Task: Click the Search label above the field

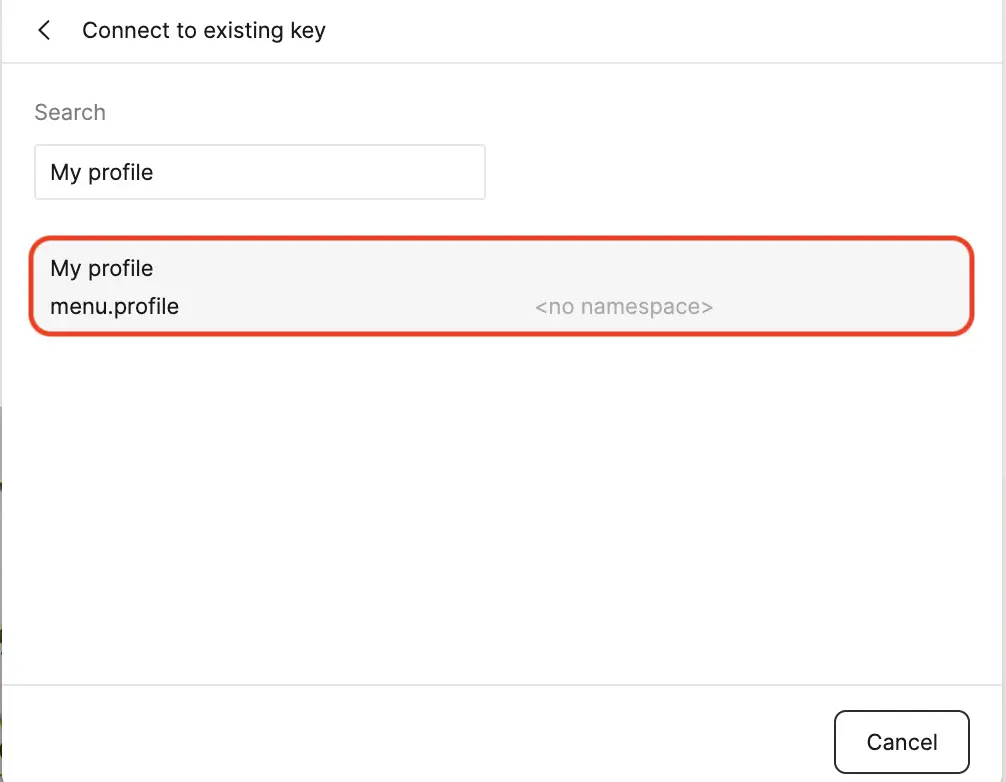Action: [x=70, y=112]
